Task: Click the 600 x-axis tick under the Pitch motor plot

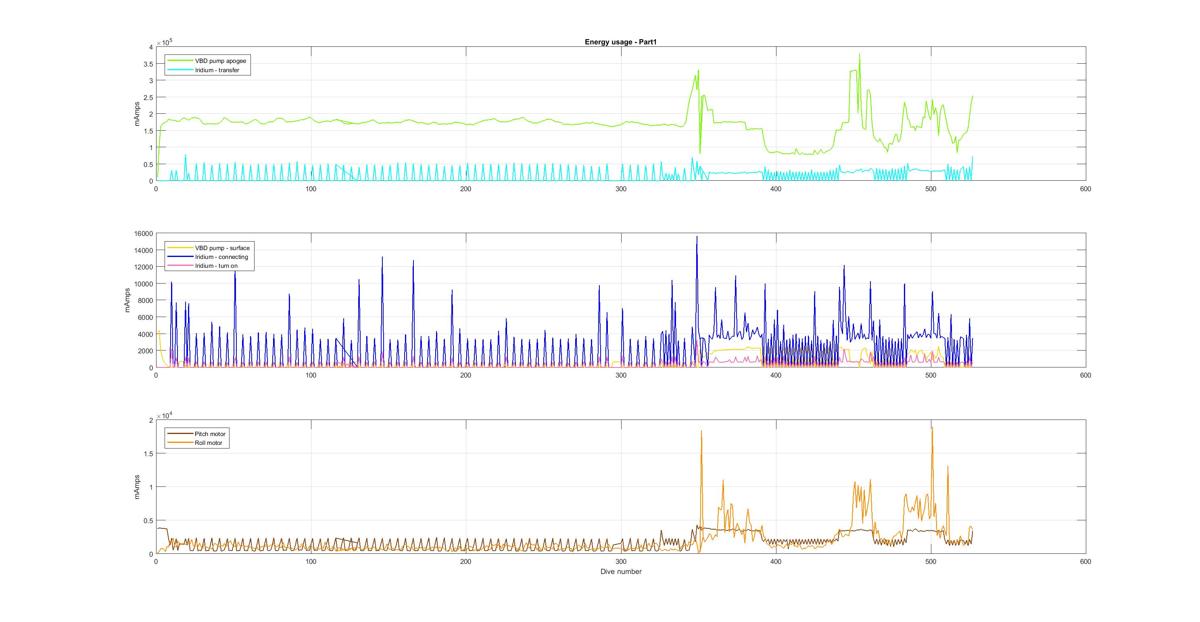Action: 1085,562
